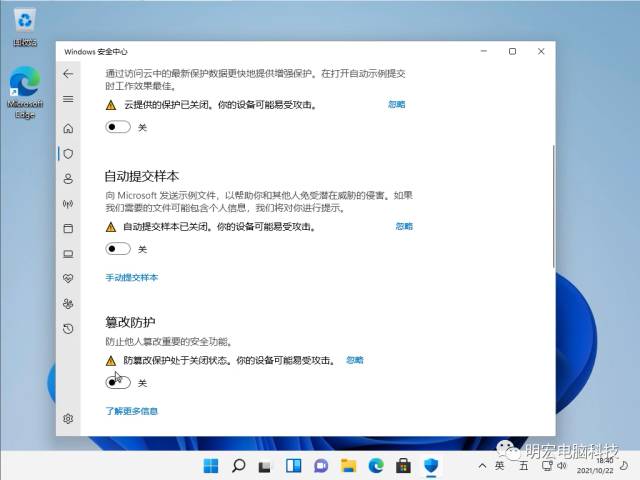Open Settings gear in Security sidebar

pos(68,419)
